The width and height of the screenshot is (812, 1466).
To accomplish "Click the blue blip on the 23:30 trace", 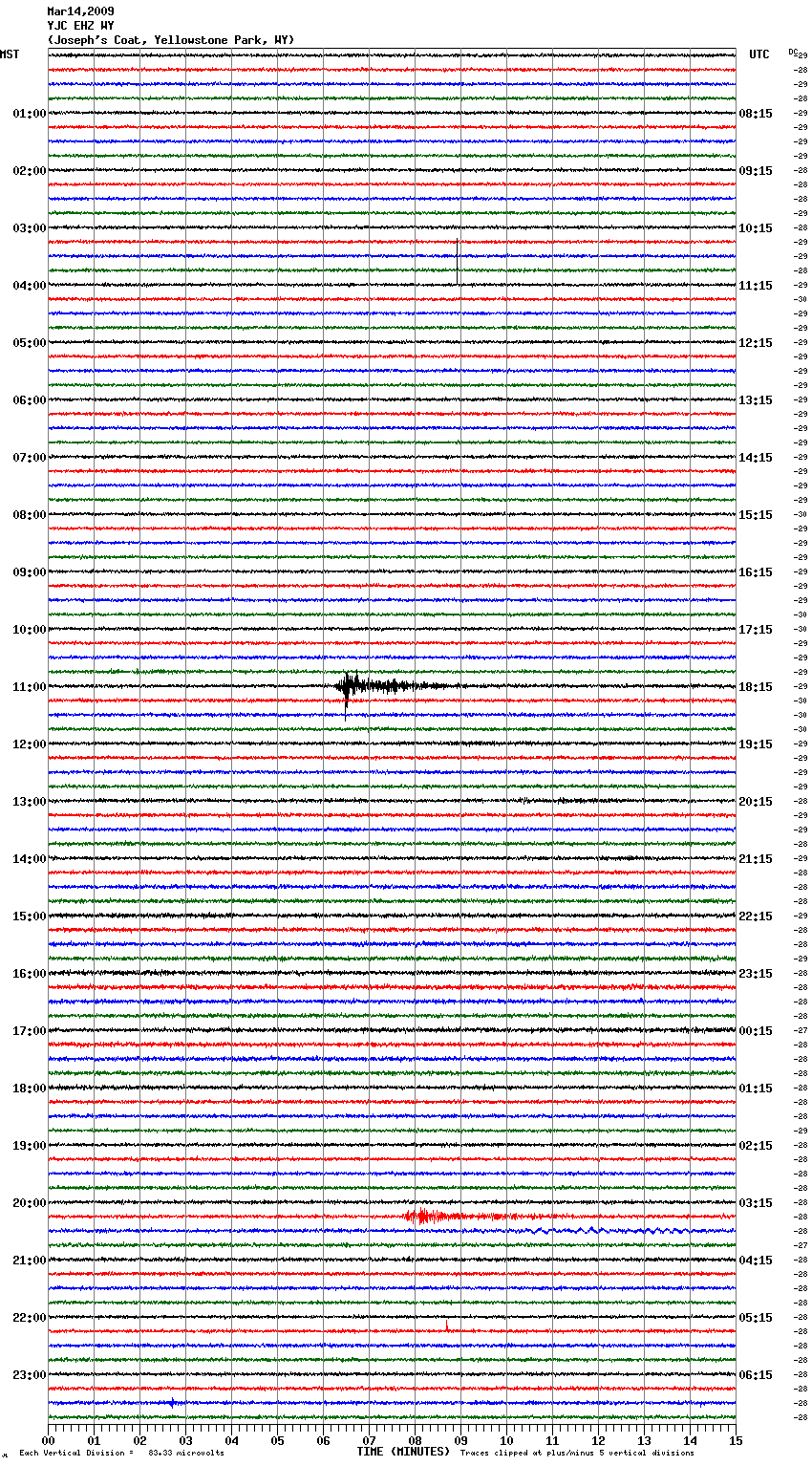I will 171,1403.
